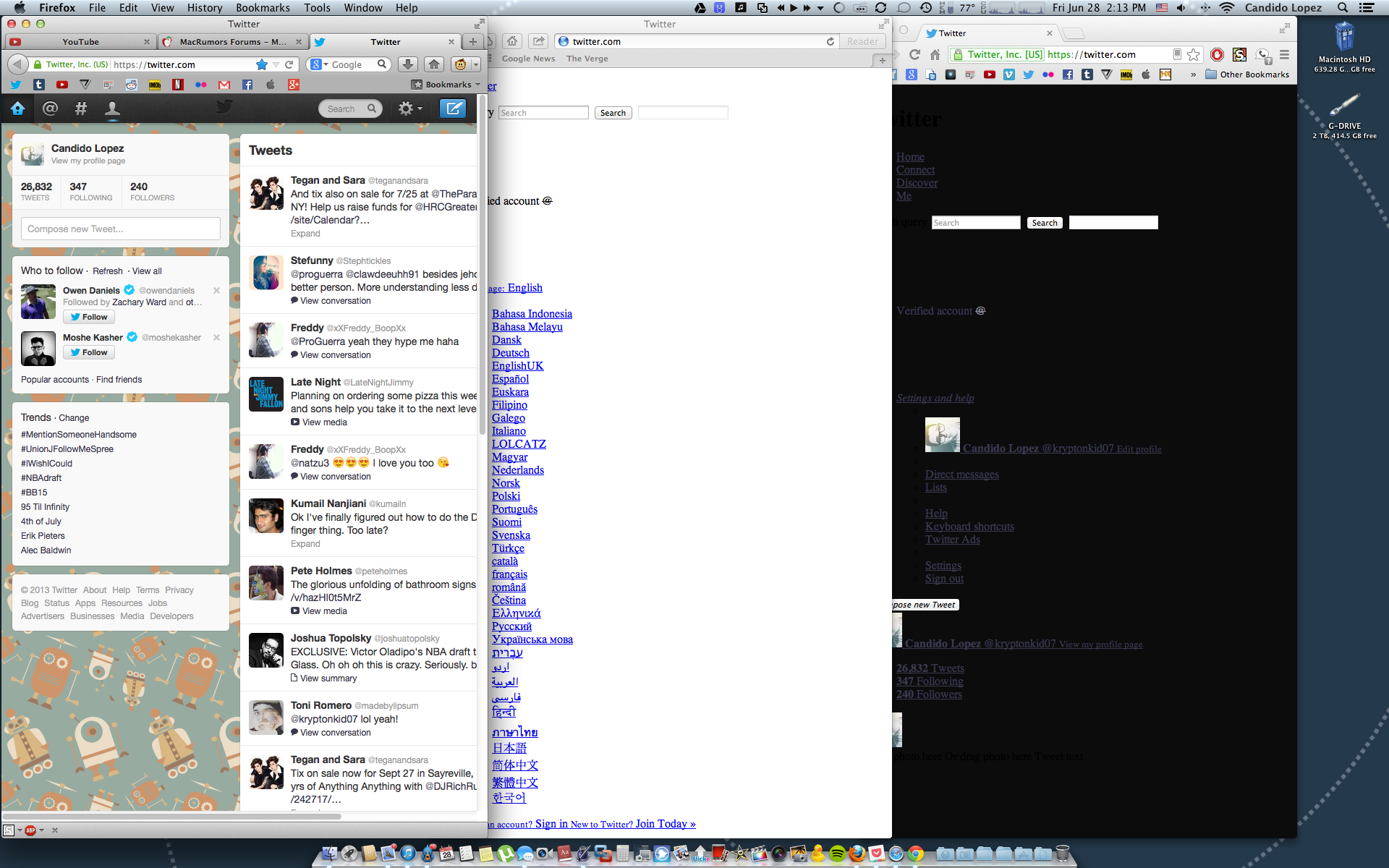Click LOLCATZ language link in Safari window
Viewport: 1389px width, 868px height.
point(519,444)
